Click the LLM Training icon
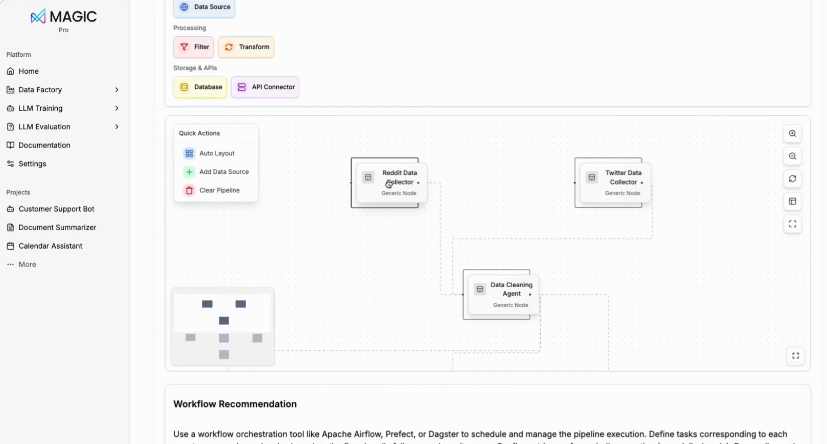 point(11,108)
